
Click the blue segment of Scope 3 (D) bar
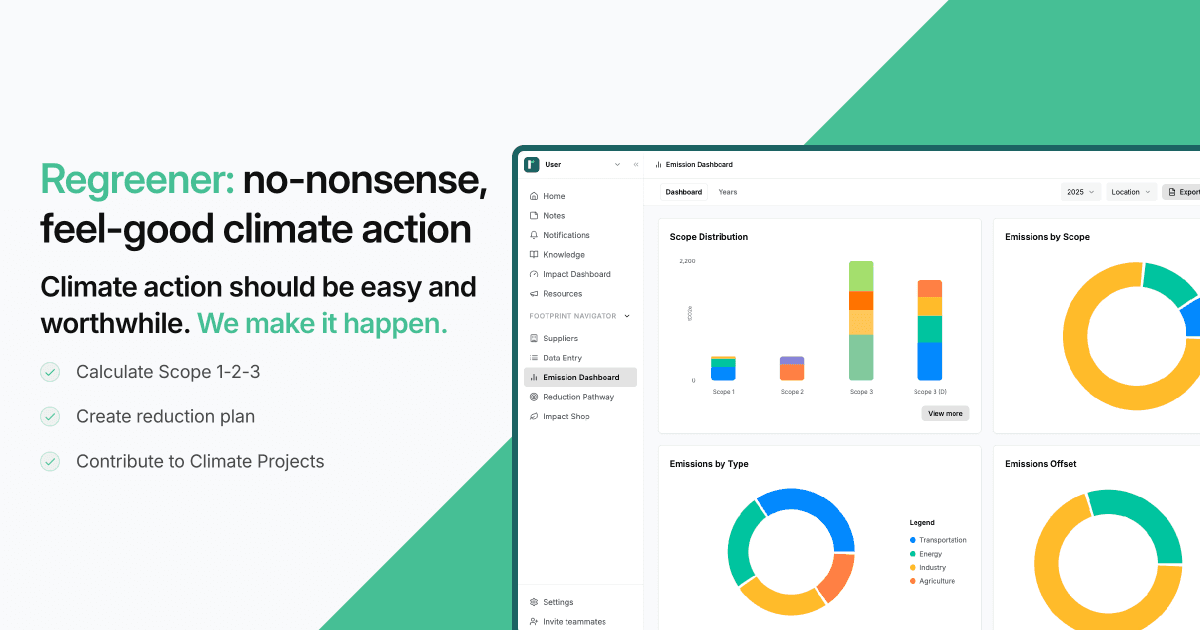tap(930, 361)
